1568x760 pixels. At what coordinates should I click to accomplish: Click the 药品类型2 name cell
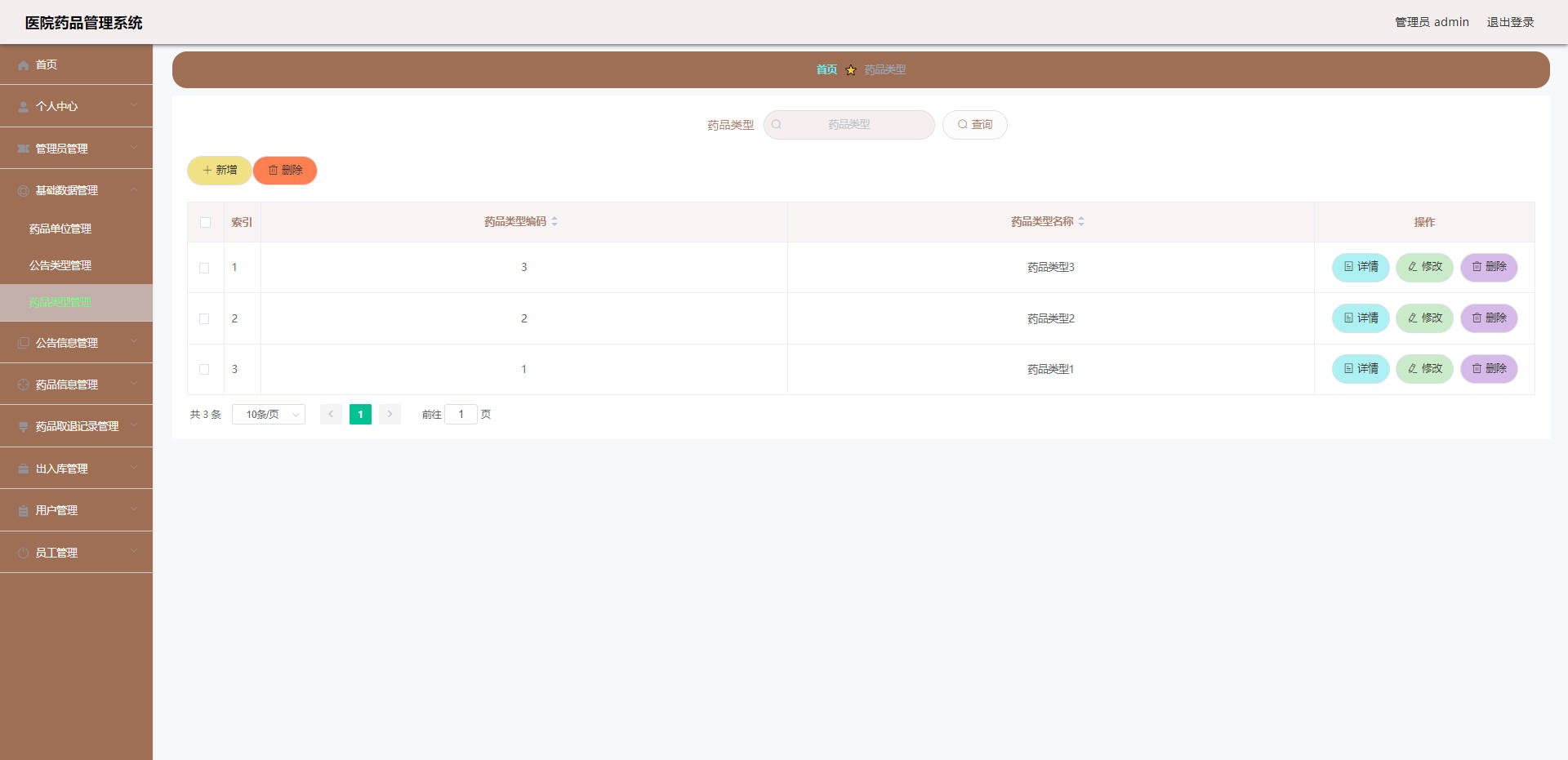pos(1051,319)
